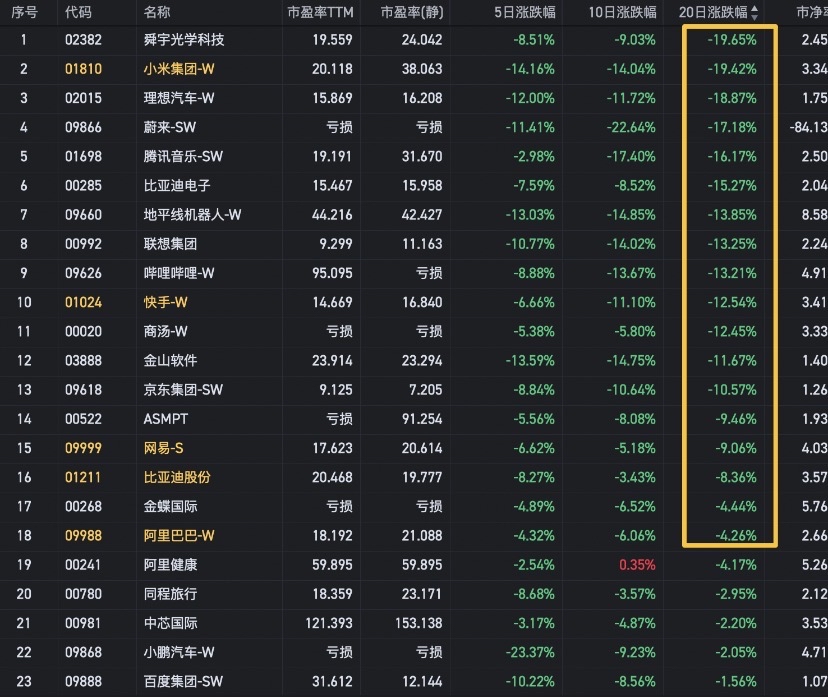Select stock 联想集团
Viewport: 828px width, 697px height.
[170, 244]
